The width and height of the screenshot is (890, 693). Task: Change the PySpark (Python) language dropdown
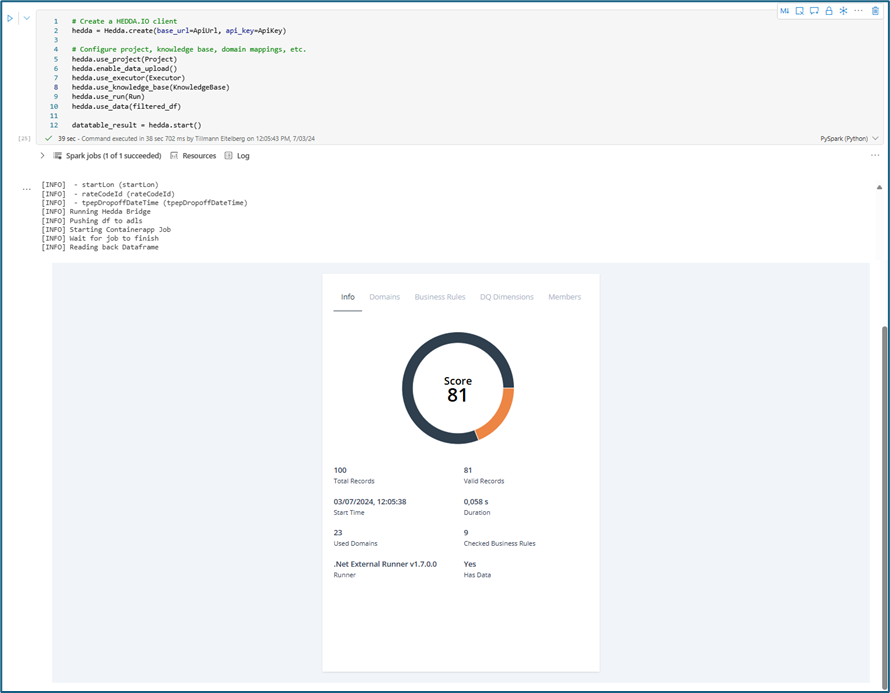pos(849,139)
